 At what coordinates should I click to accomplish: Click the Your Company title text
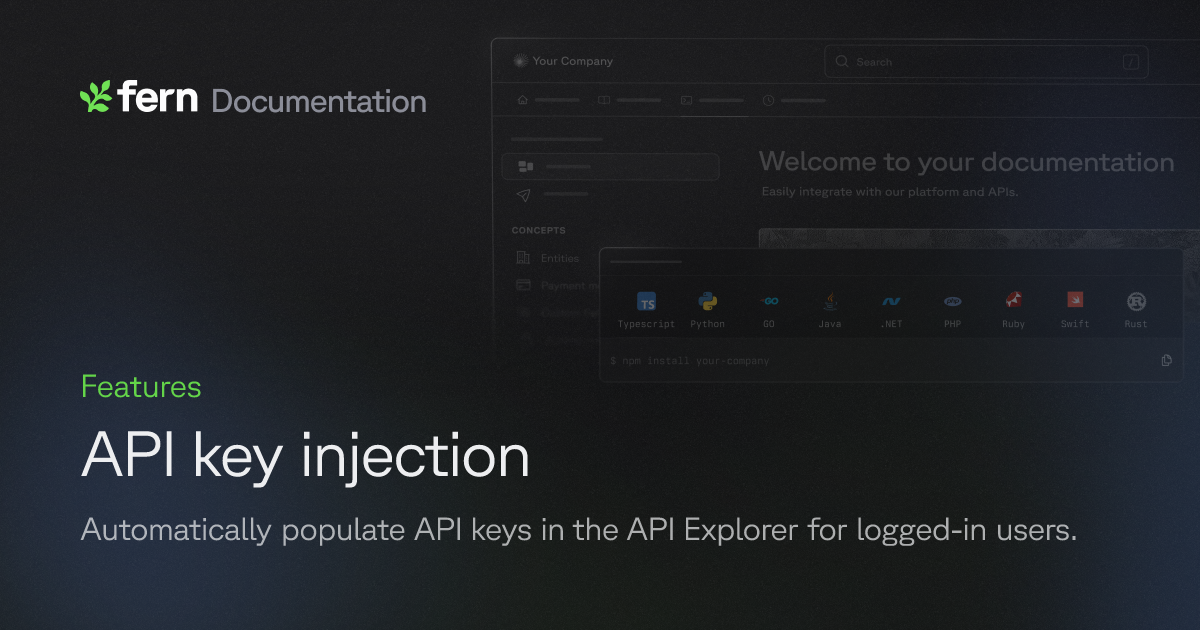click(x=573, y=61)
